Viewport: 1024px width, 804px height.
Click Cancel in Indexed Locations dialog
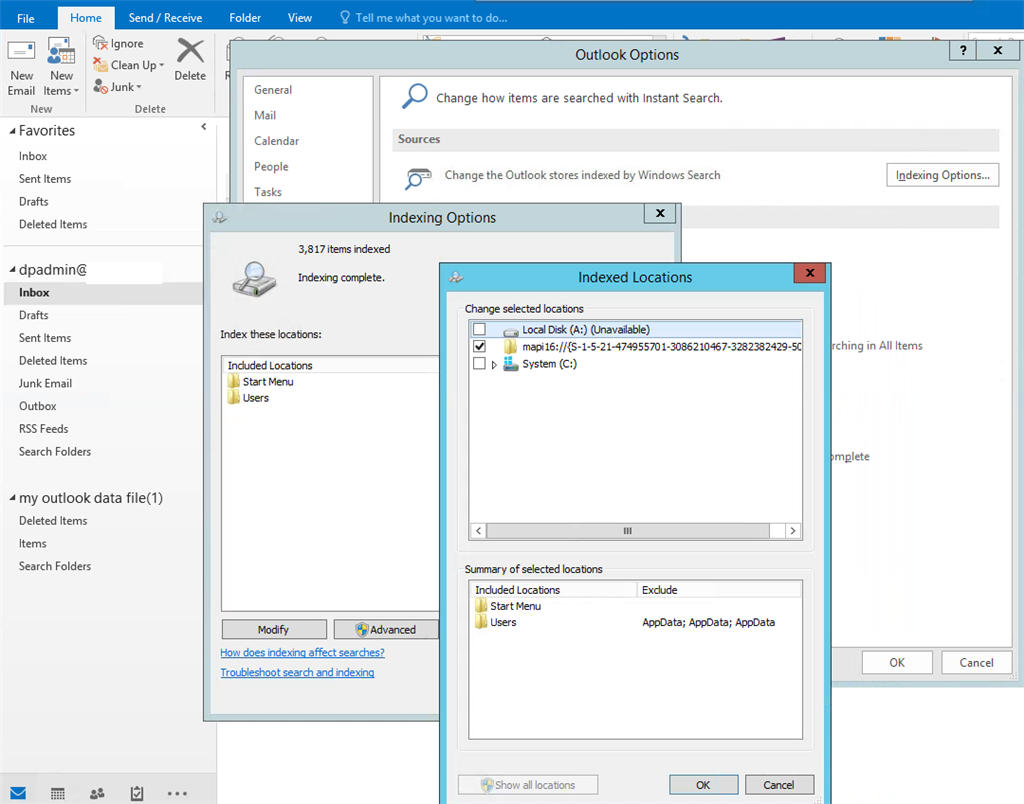779,784
